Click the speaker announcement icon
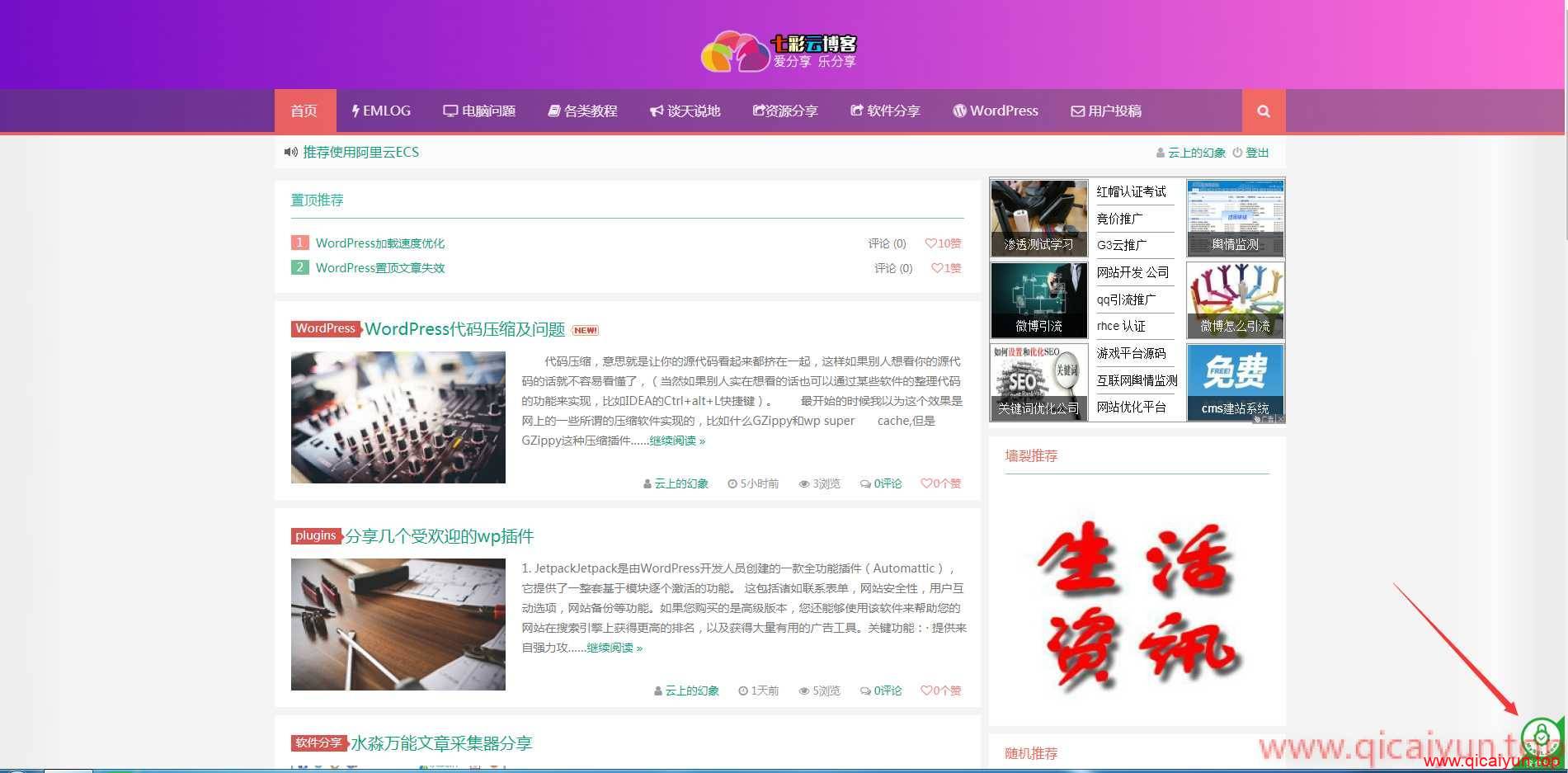 (290, 152)
